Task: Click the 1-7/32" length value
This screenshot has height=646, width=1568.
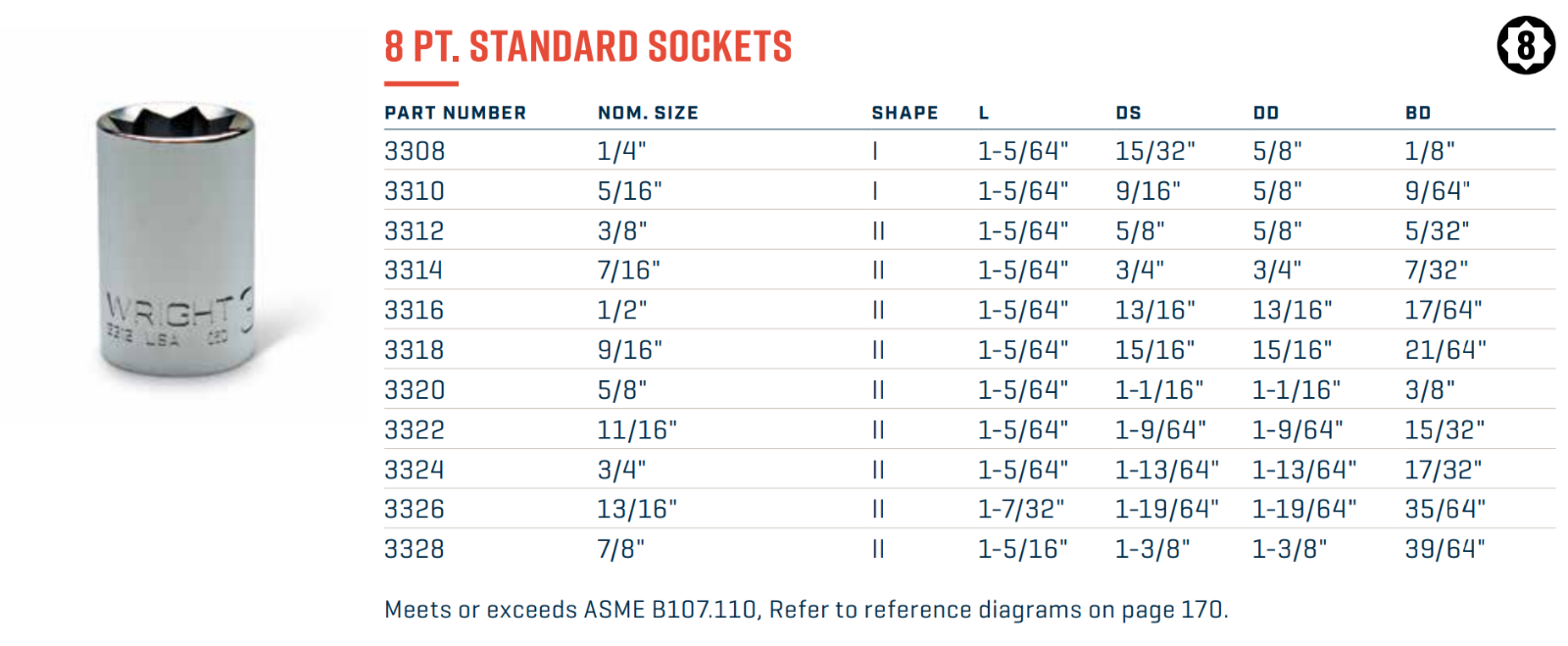Action: coord(1020,510)
